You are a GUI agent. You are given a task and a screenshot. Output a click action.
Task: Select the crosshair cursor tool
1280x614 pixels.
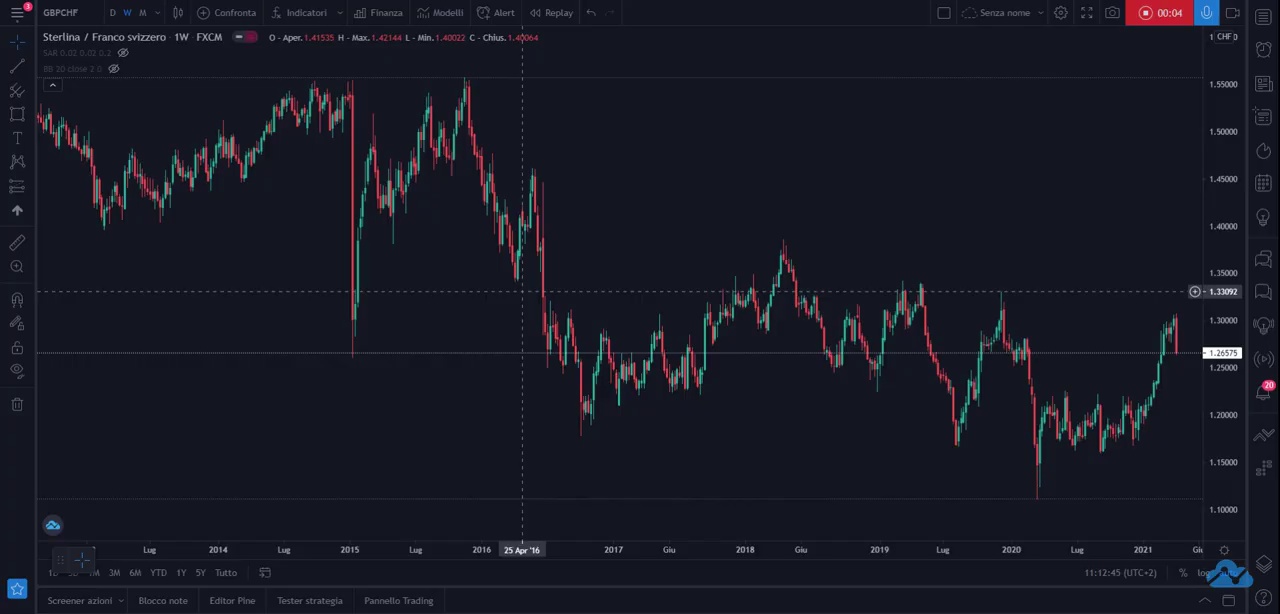pos(17,42)
